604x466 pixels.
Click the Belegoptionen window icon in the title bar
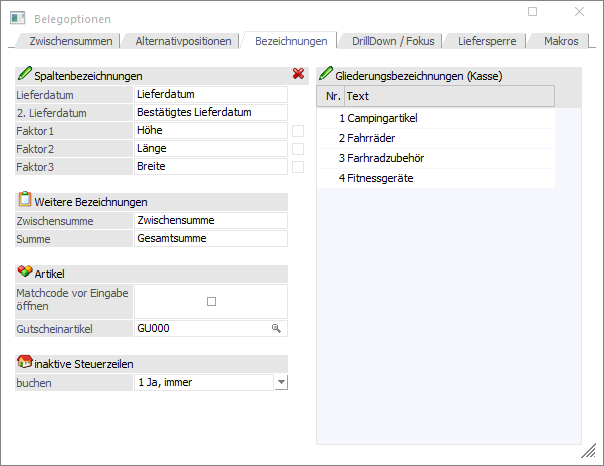coord(17,18)
